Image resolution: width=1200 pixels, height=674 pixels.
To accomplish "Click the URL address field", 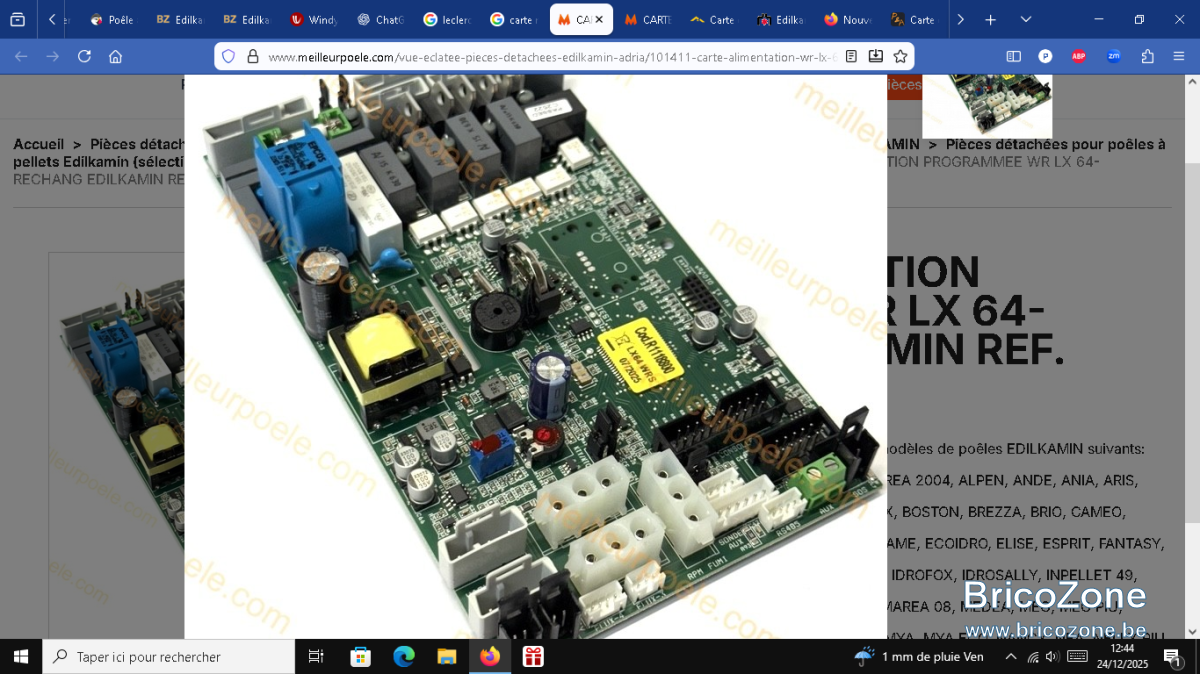I will coord(550,57).
